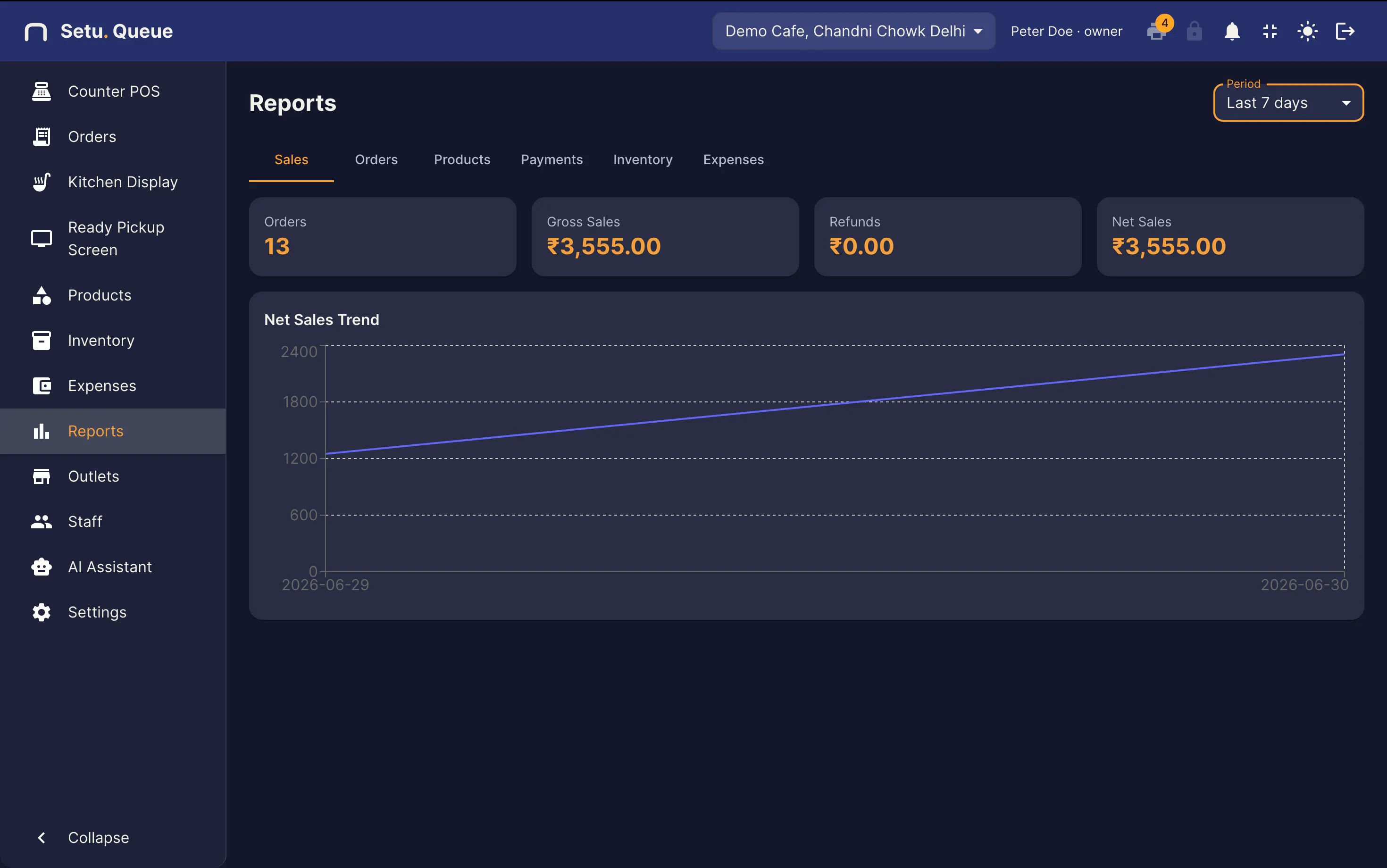Open the Period Last 7 days dropdown
This screenshot has width=1387, height=868.
point(1288,103)
